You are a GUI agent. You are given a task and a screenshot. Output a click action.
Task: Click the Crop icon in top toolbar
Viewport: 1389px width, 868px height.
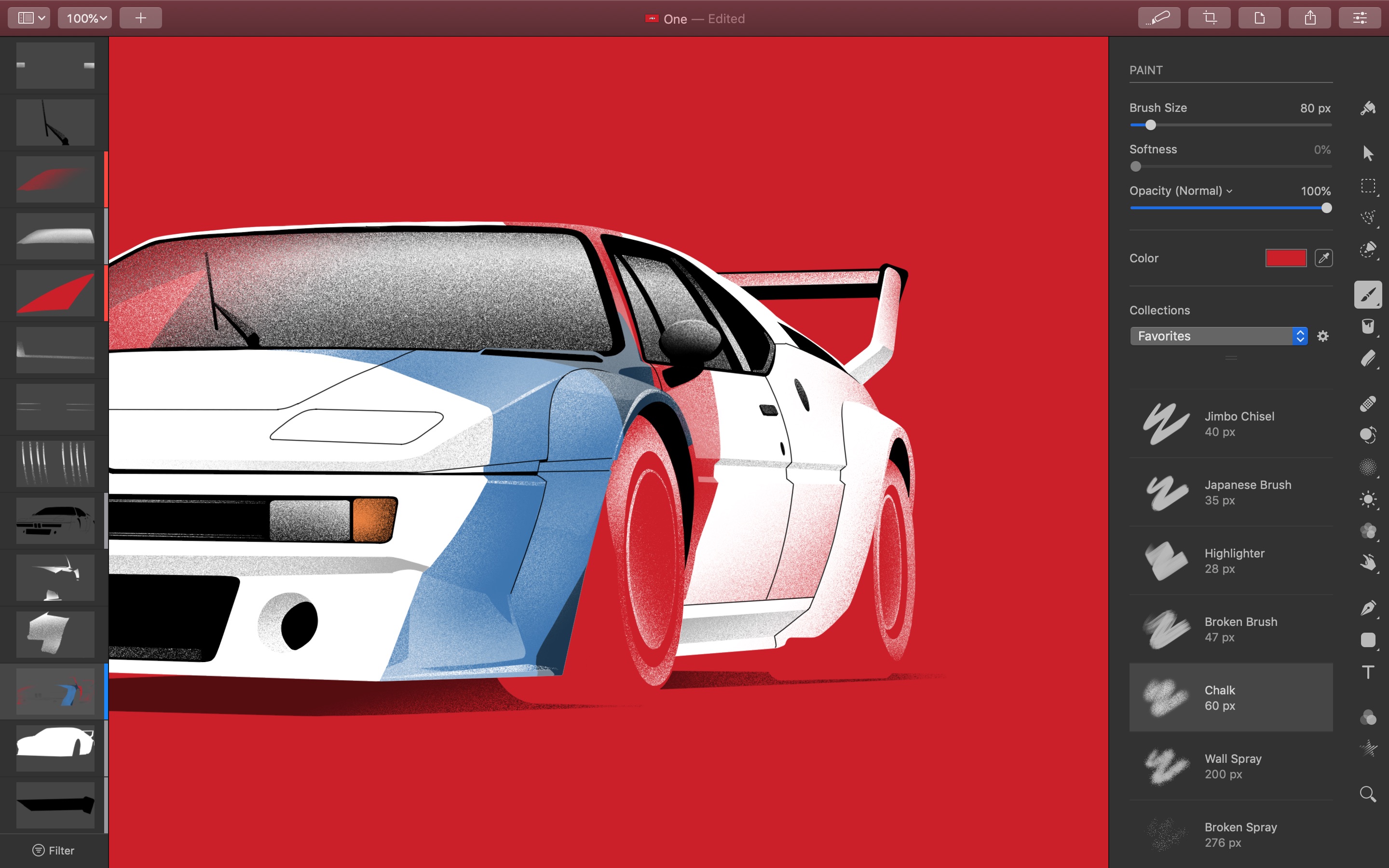click(1210, 18)
